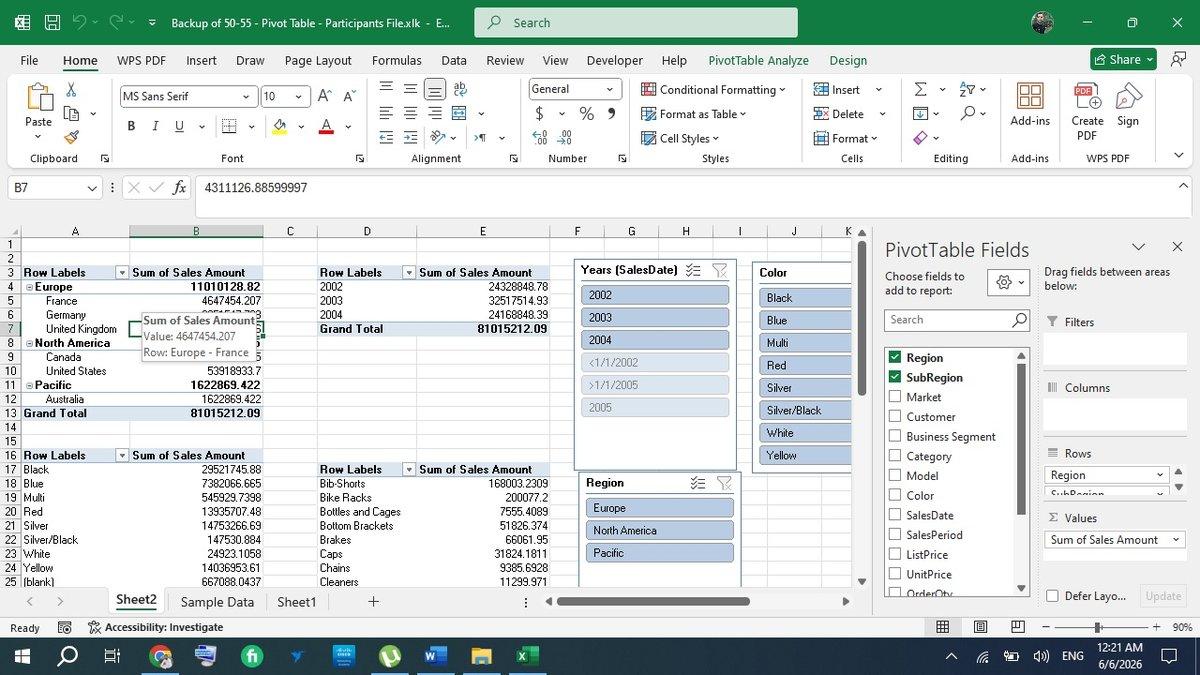Screen dimensions: 1200x675
Task: Click the PivotTable Fields search box
Action: tap(957, 320)
